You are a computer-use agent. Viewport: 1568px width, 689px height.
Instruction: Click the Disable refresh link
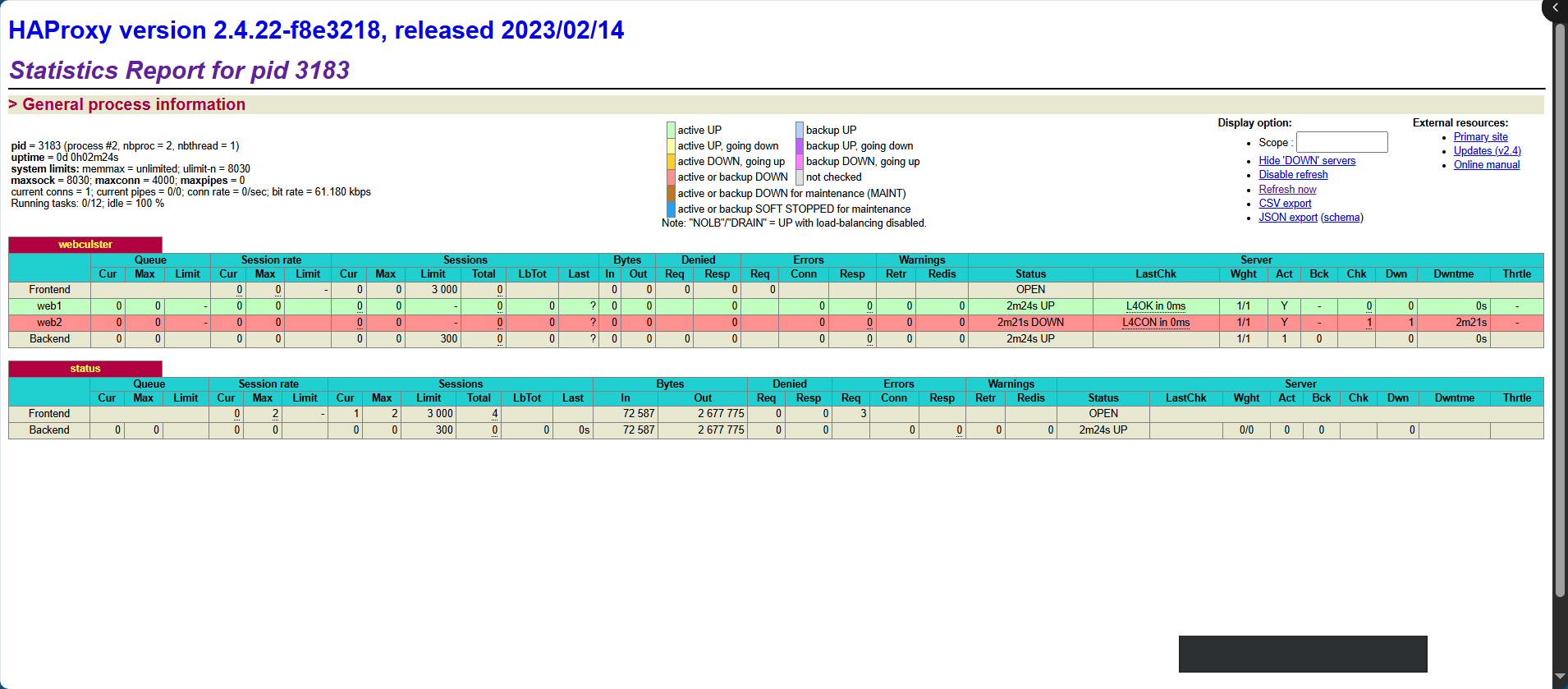click(x=1293, y=175)
